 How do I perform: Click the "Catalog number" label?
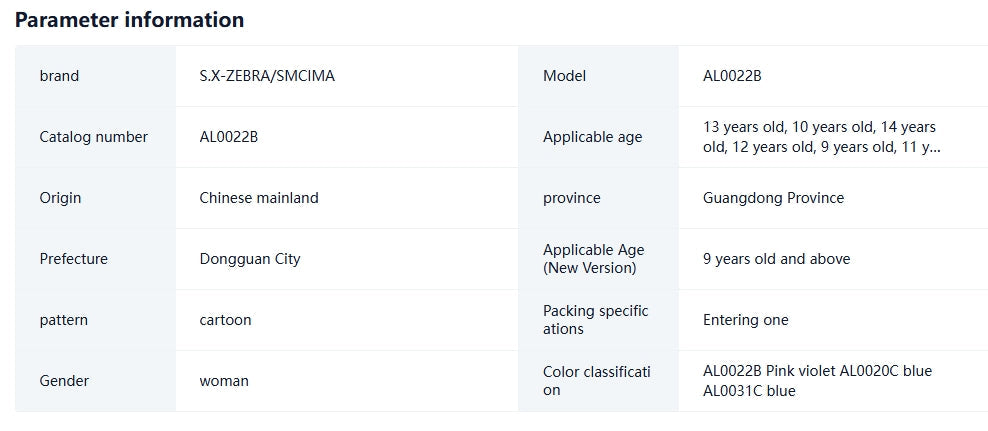point(93,137)
